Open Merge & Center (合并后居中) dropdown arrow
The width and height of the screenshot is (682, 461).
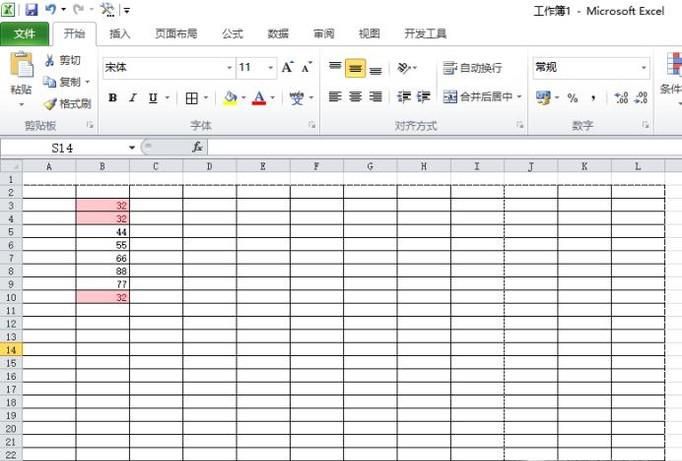click(x=519, y=97)
